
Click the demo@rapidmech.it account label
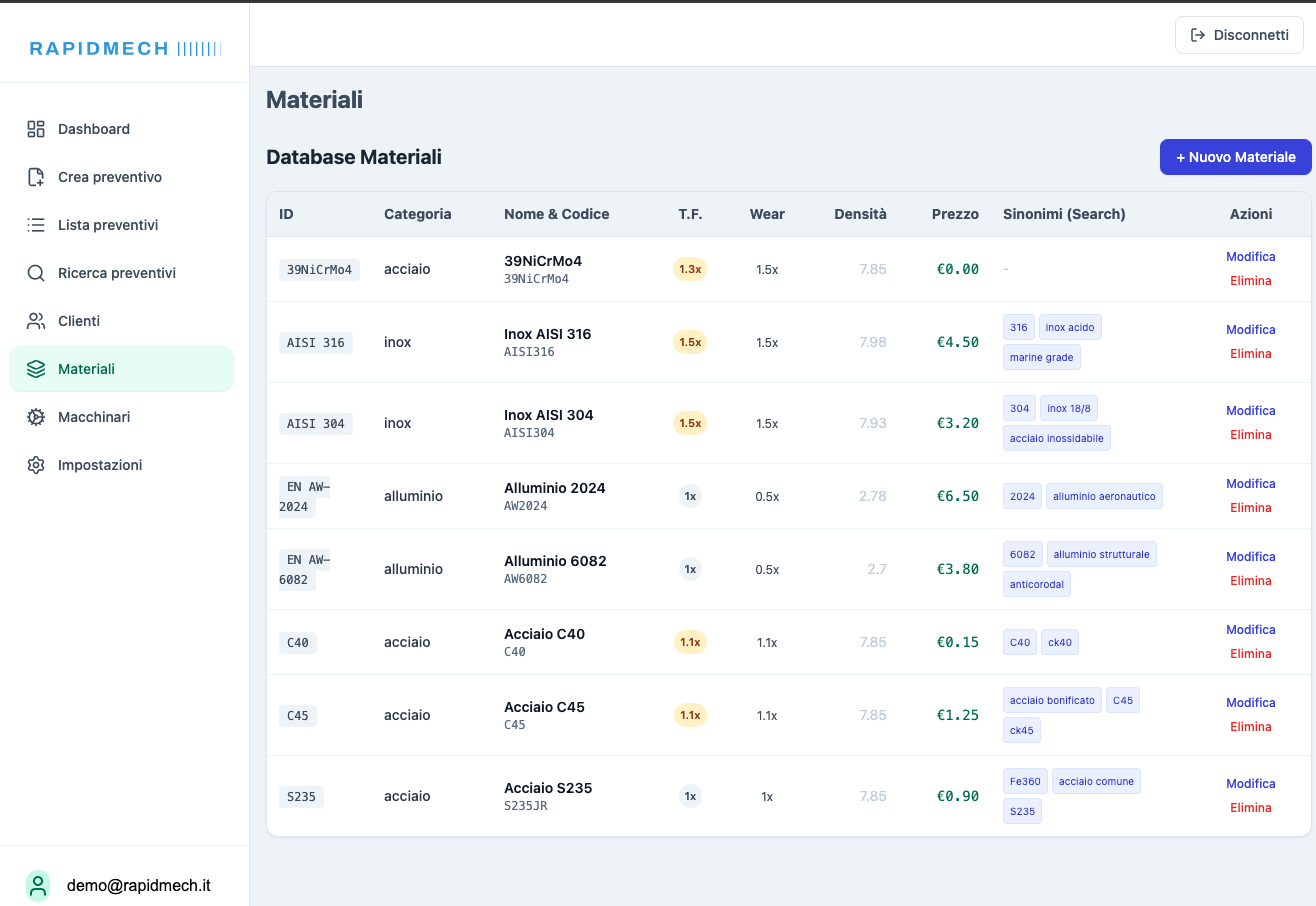(x=139, y=886)
